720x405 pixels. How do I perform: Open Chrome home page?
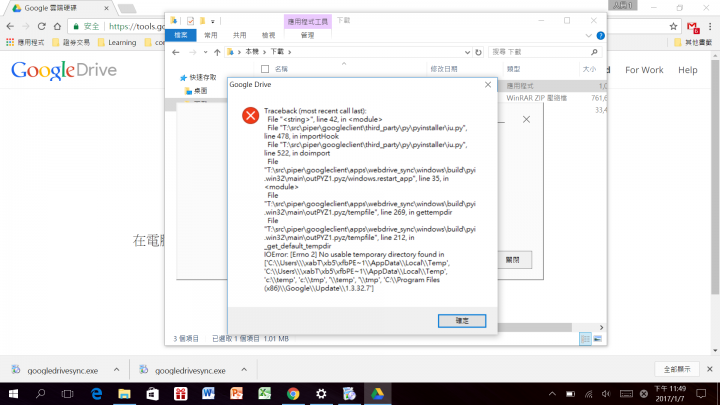[x=57, y=26]
